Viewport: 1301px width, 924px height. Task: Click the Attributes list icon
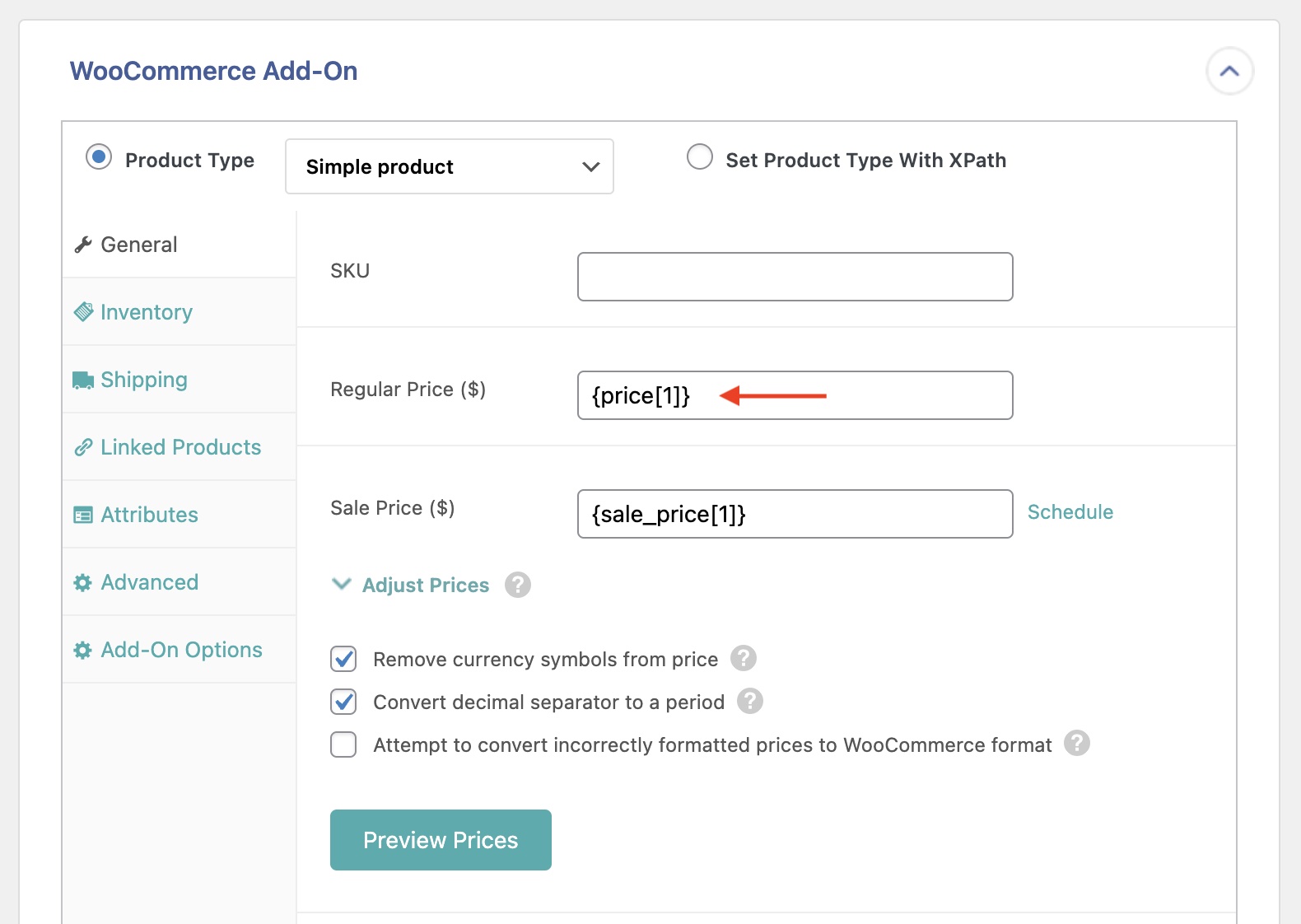pyautogui.click(x=83, y=516)
